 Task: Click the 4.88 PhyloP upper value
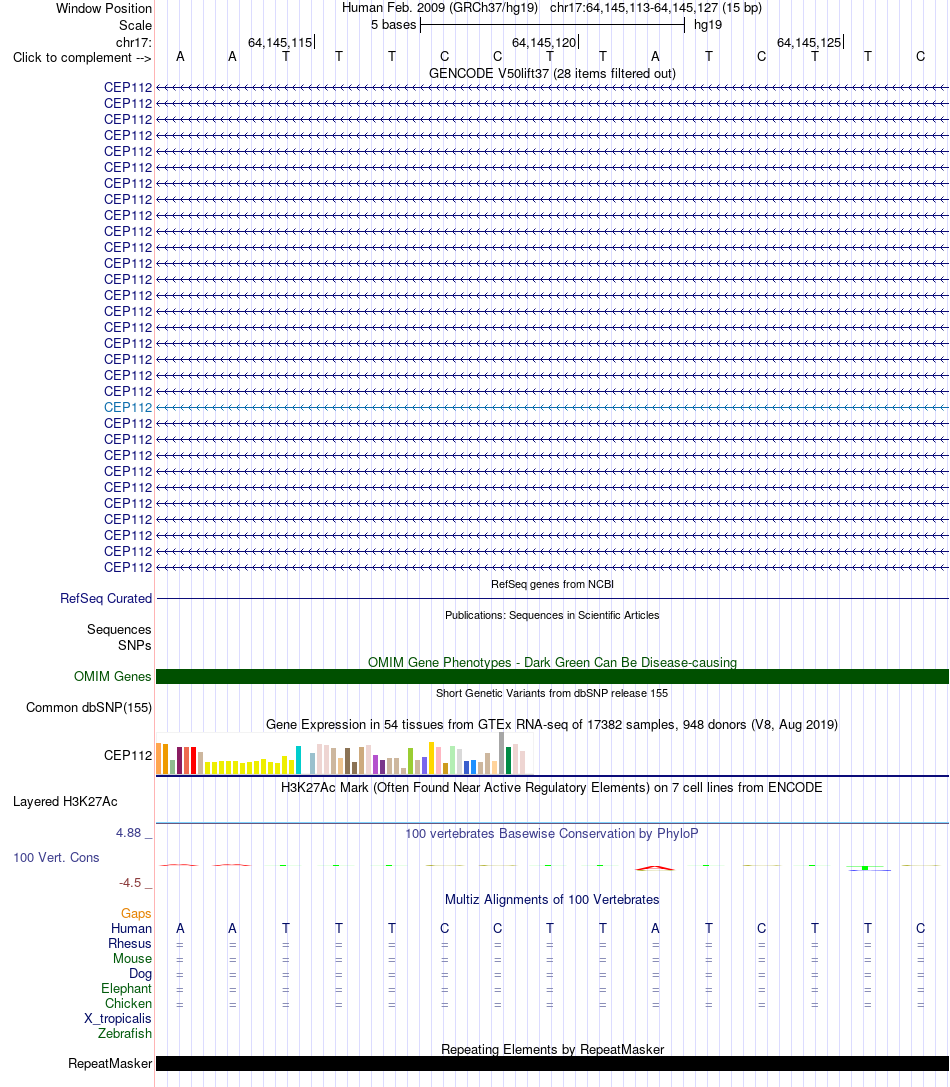129,833
